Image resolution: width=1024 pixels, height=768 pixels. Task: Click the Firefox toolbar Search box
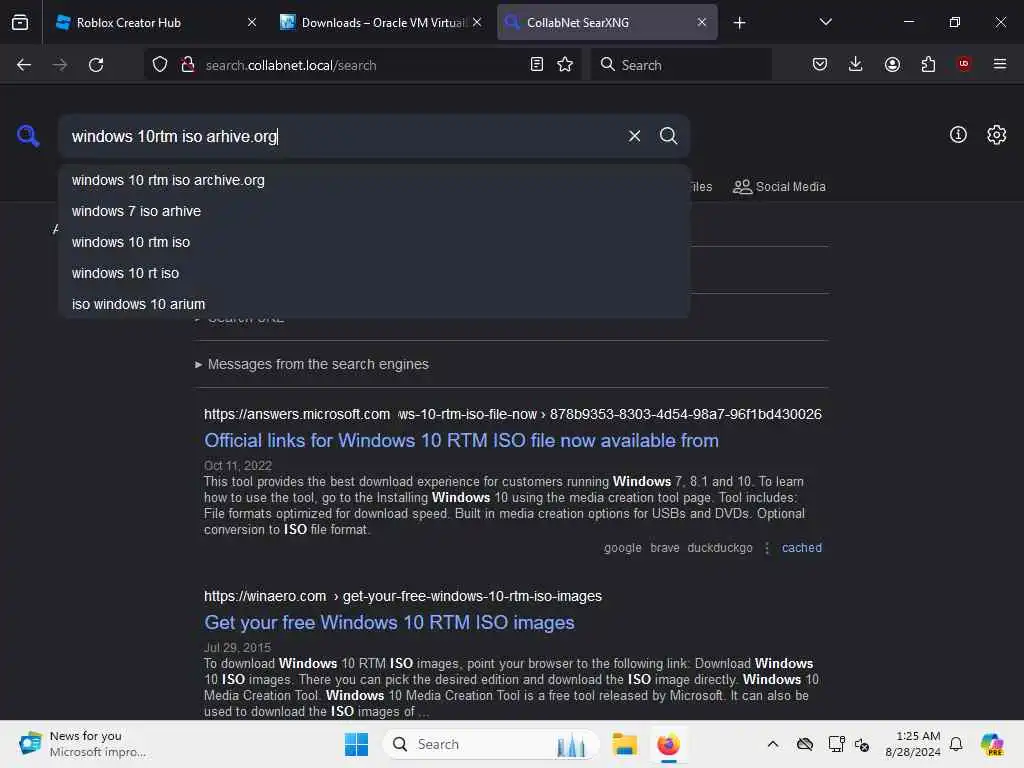(x=680, y=65)
